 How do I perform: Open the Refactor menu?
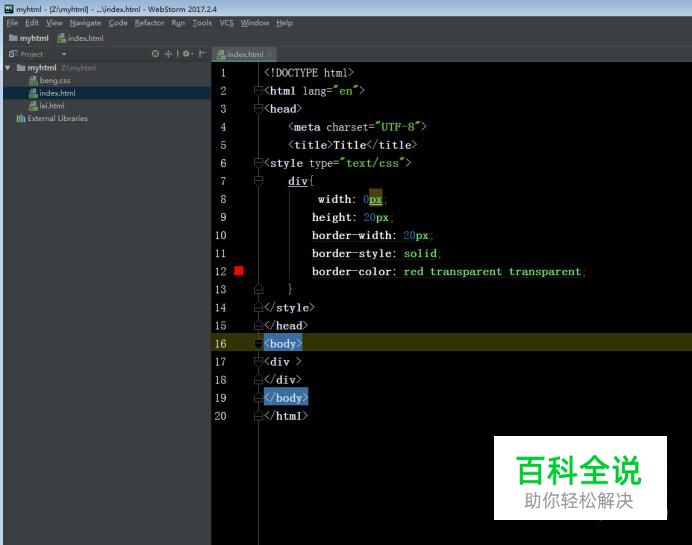[149, 23]
